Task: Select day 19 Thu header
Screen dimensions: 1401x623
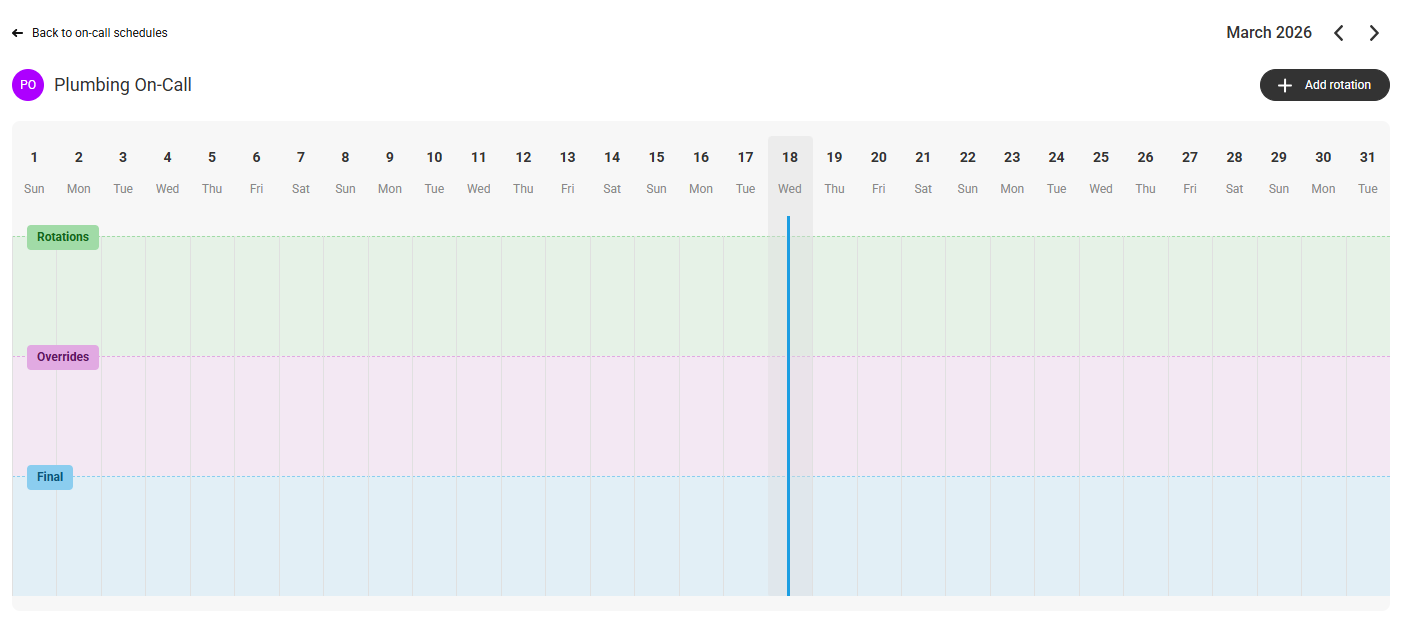Action: [834, 172]
